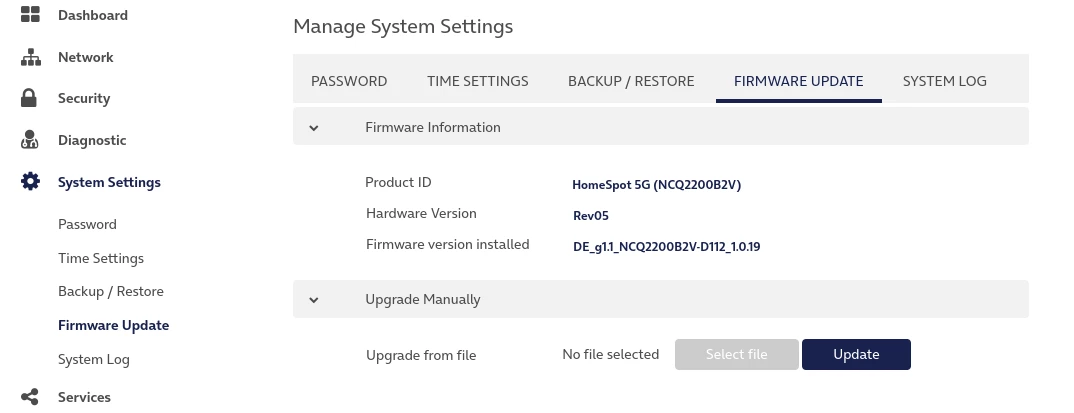Click the Security padlock icon
This screenshot has width=1074, height=413.
(30, 98)
